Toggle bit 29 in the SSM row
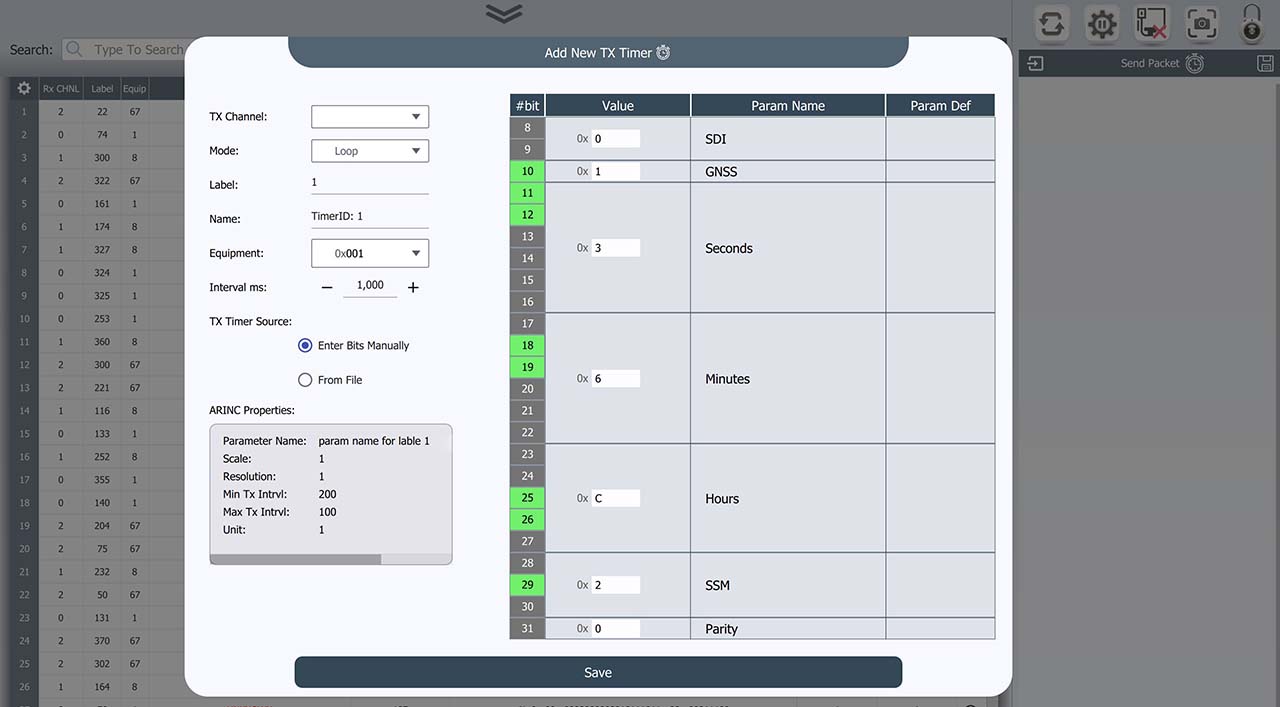The image size is (1280, 707). [x=527, y=585]
